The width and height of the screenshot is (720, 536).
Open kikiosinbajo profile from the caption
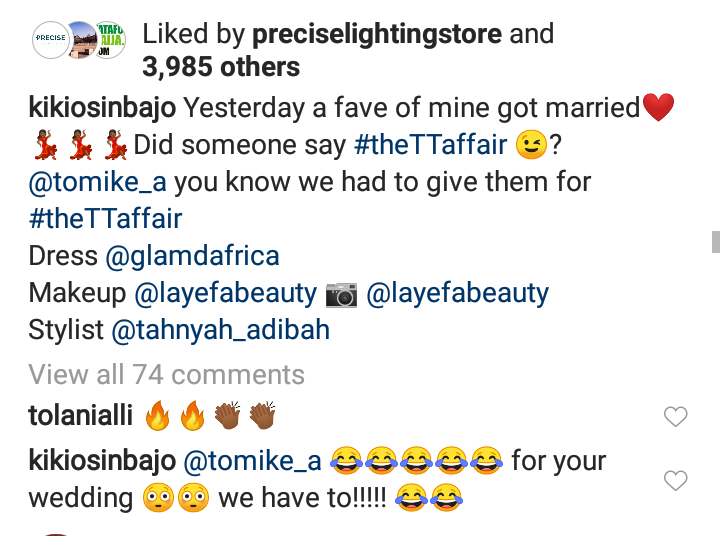[x=103, y=106]
